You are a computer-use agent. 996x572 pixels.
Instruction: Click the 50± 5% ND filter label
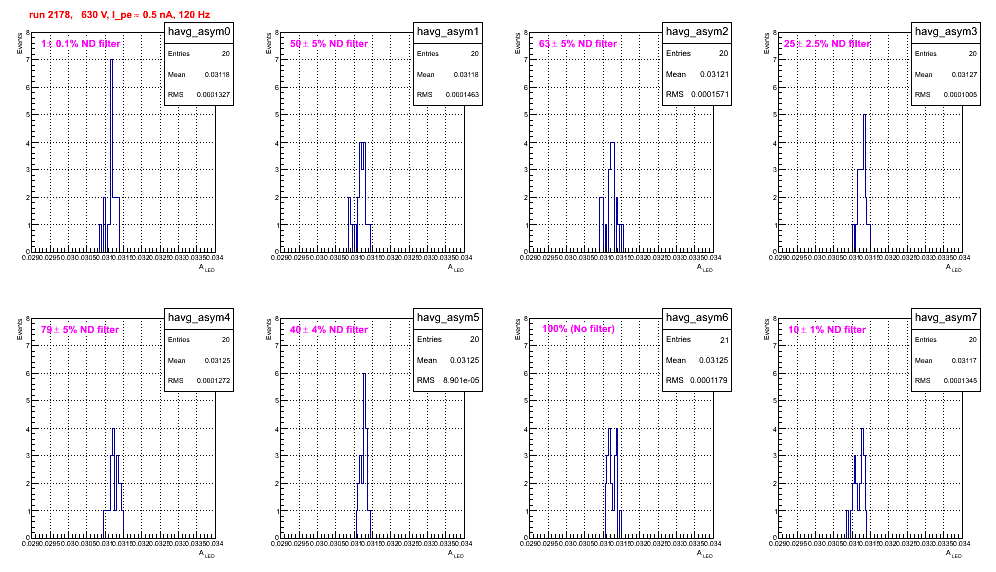click(x=329, y=44)
